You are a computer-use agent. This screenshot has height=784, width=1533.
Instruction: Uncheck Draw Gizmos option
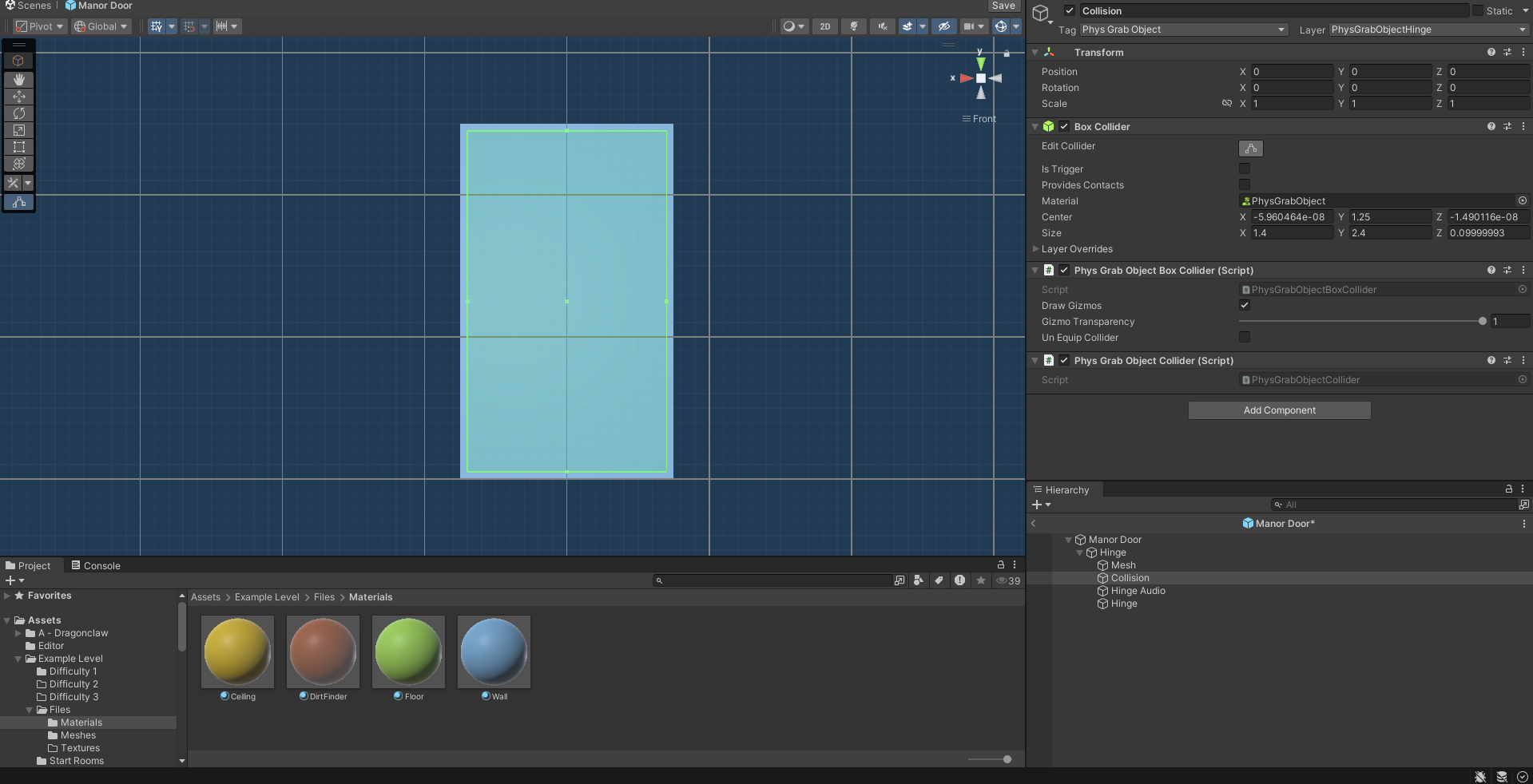1244,305
